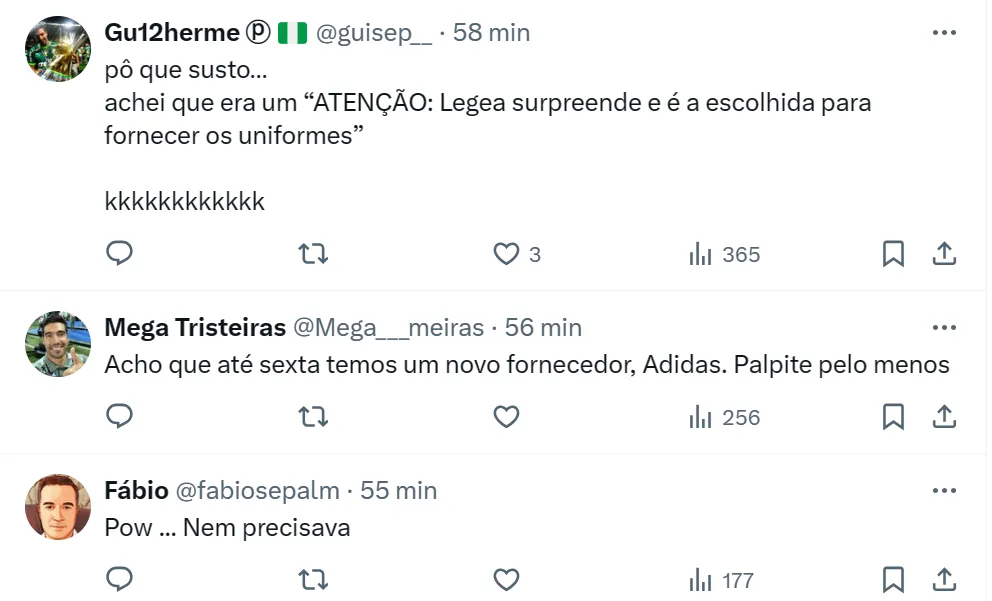Screen dimensions: 992x601
Task: Bookmark Mega Tristeiras' tweet
Action: tap(893, 416)
